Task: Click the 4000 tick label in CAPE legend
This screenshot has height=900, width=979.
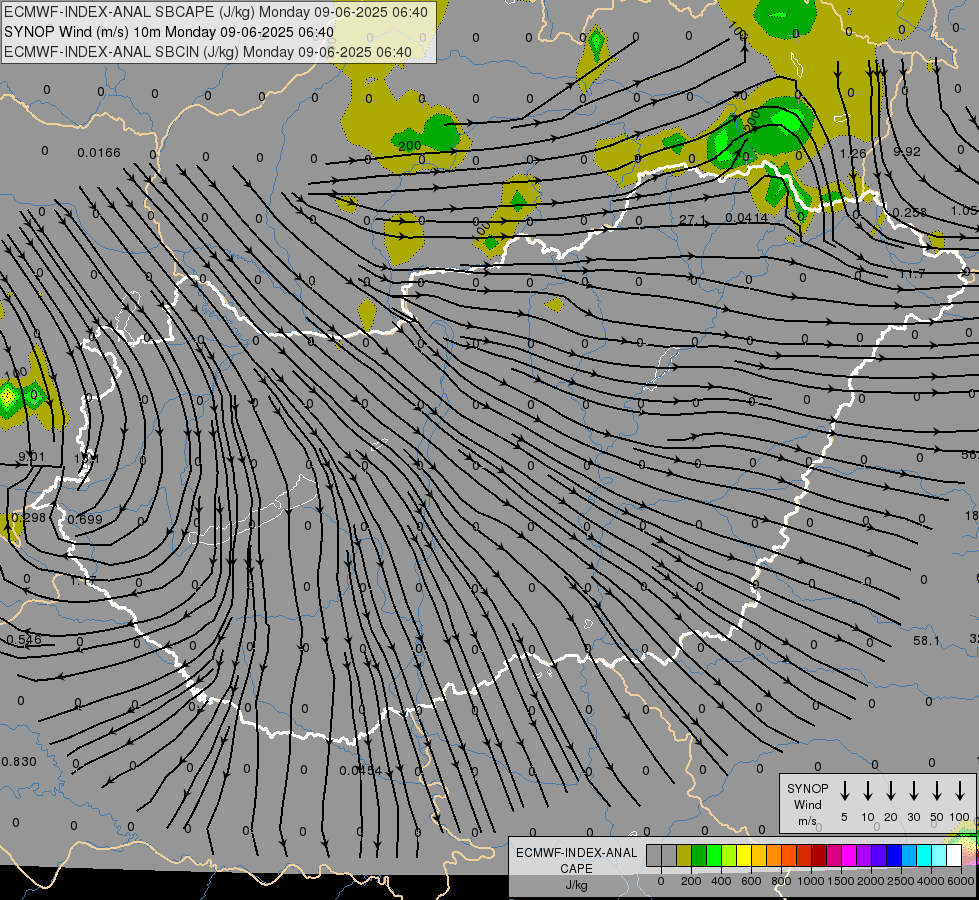Action: click(931, 881)
